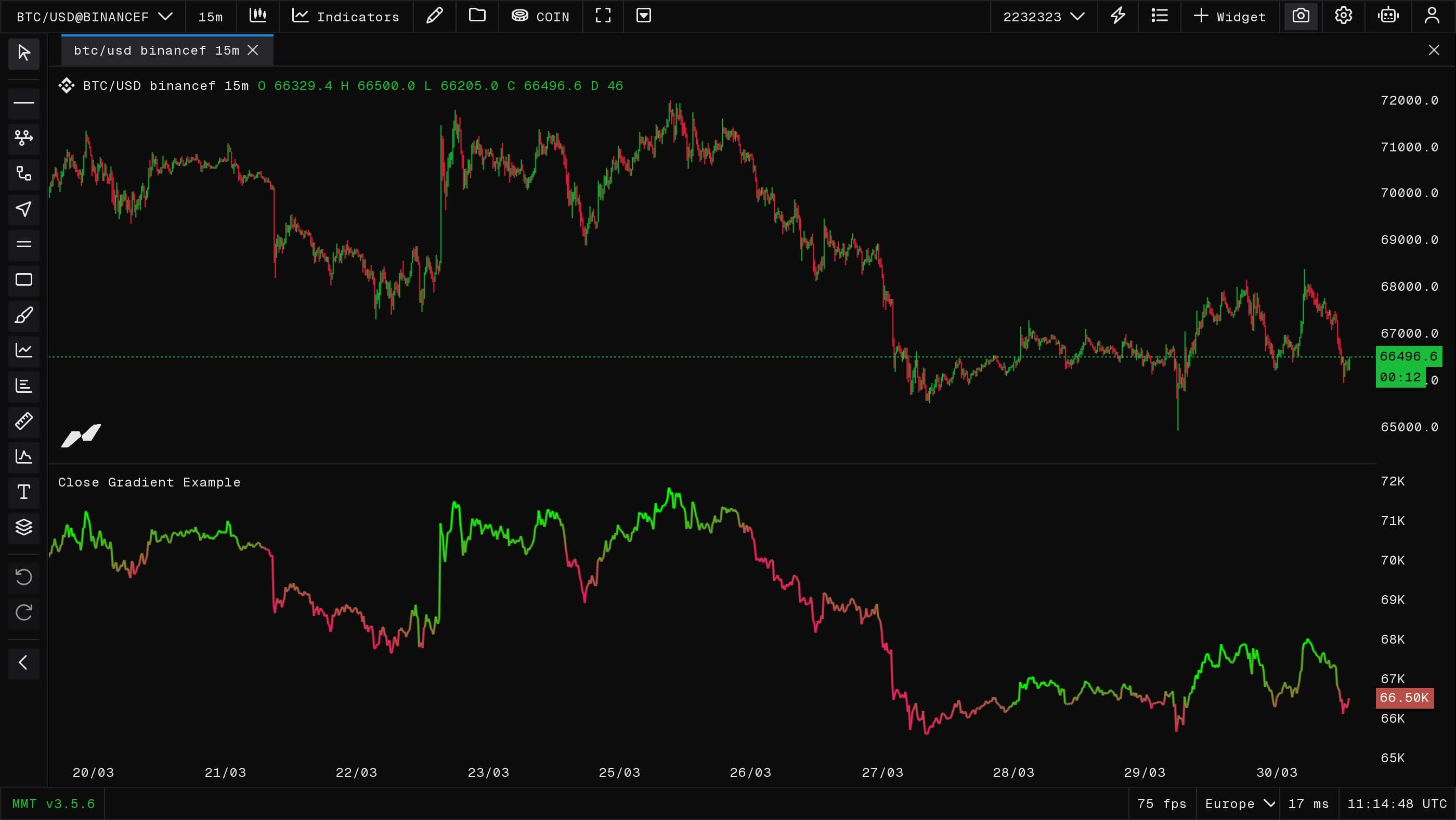Image resolution: width=1456 pixels, height=820 pixels.
Task: Open the 2232323 layout dropdown
Action: point(1044,17)
